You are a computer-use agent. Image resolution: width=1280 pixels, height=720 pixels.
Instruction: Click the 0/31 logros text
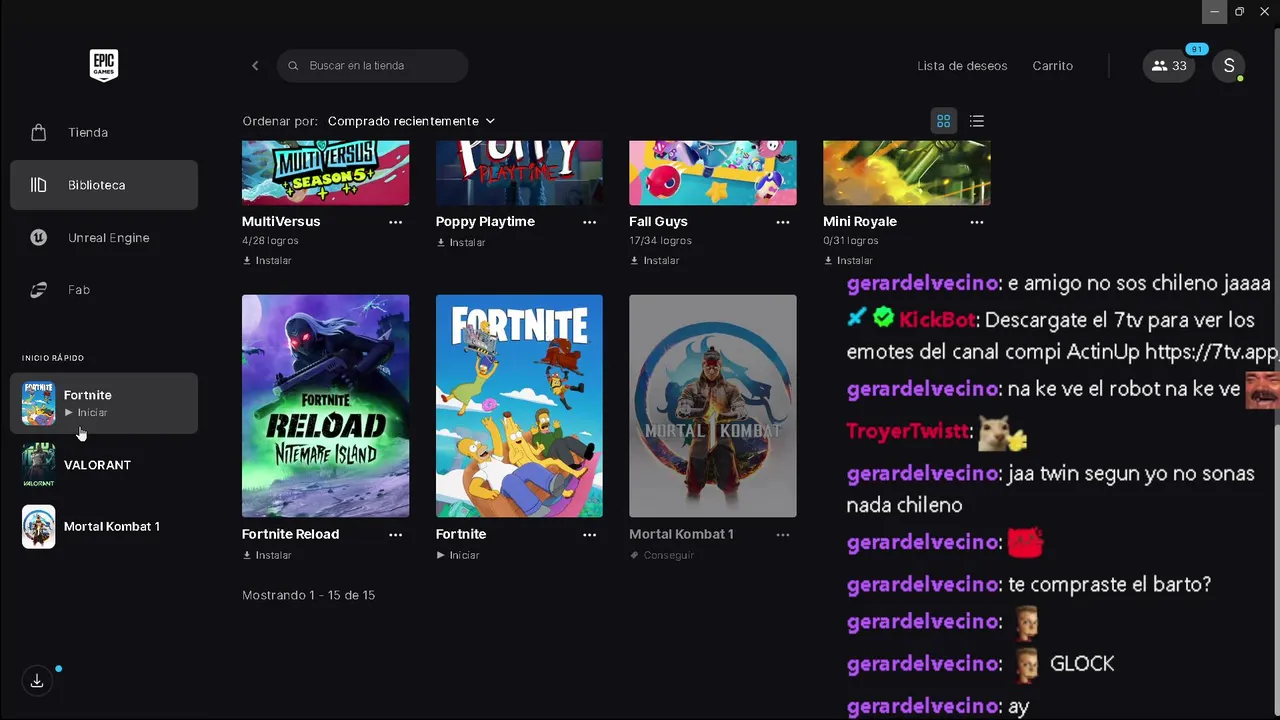click(x=851, y=241)
